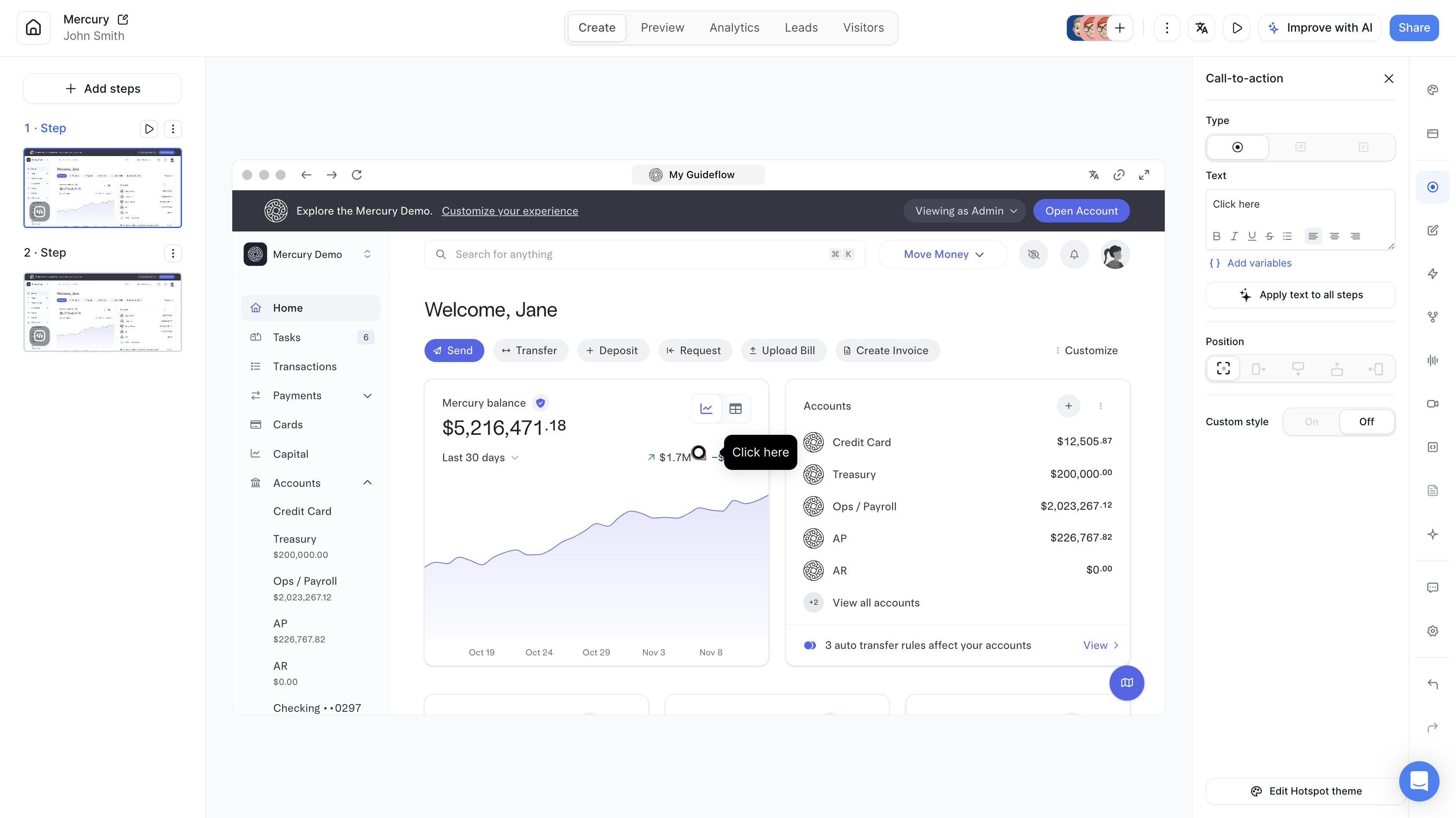Image resolution: width=1456 pixels, height=818 pixels.
Task: Open the Leads tab
Action: coord(801,28)
